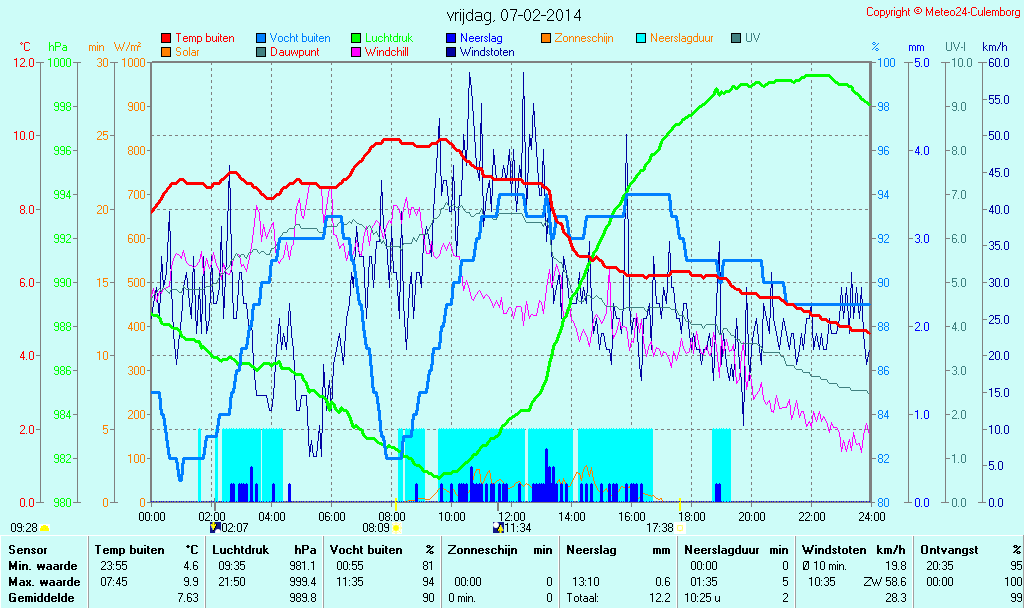This screenshot has width=1026, height=608.
Task: Select the magenta Windchill legend swatch
Action: 356,52
